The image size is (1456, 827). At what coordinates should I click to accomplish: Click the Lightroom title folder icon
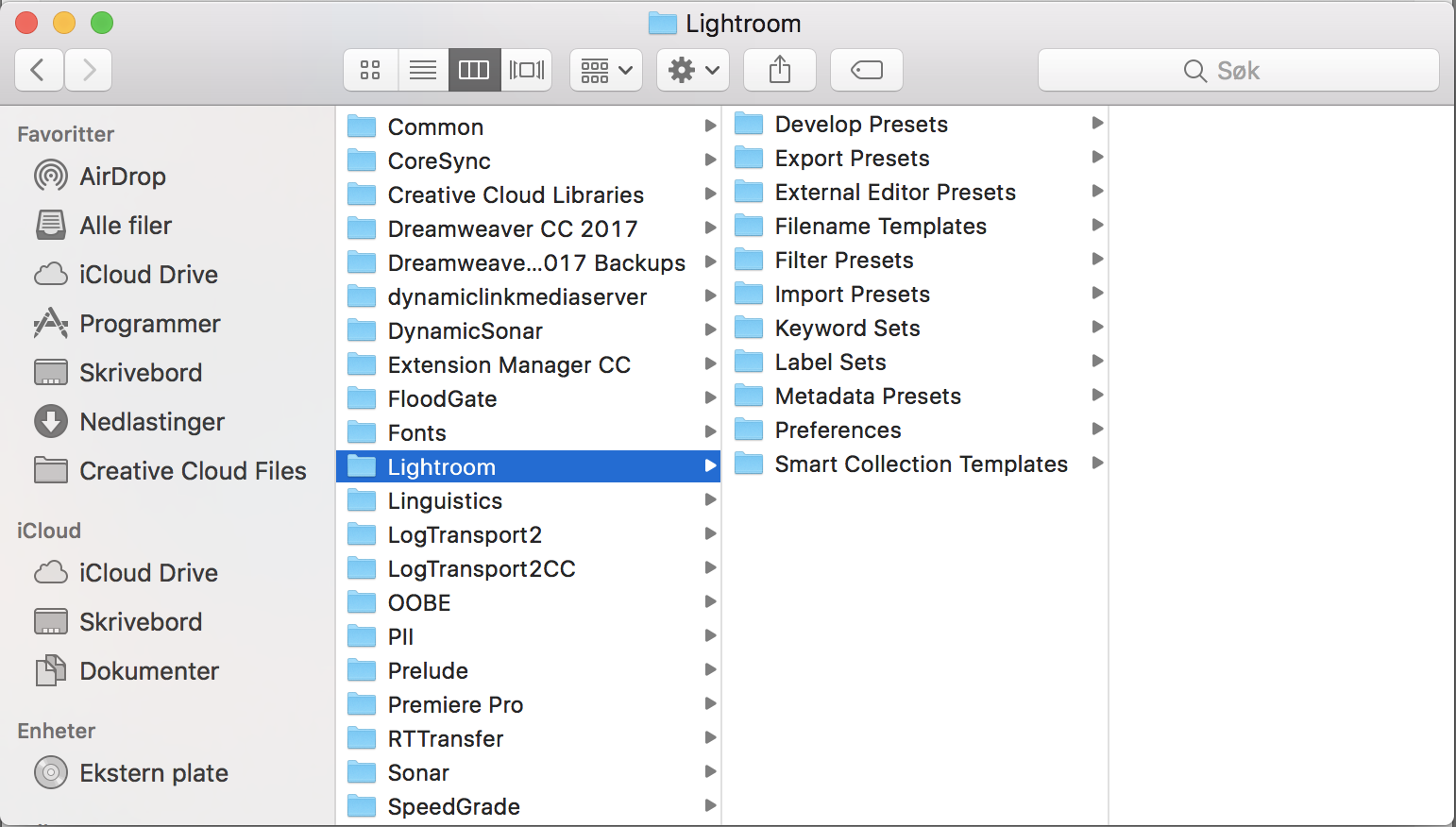pos(663,23)
